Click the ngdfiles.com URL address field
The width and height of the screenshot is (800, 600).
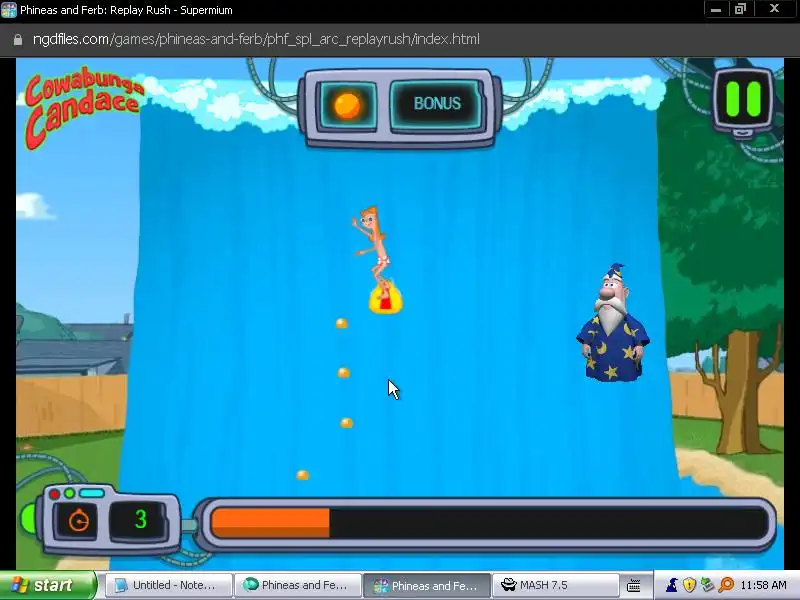[256, 39]
